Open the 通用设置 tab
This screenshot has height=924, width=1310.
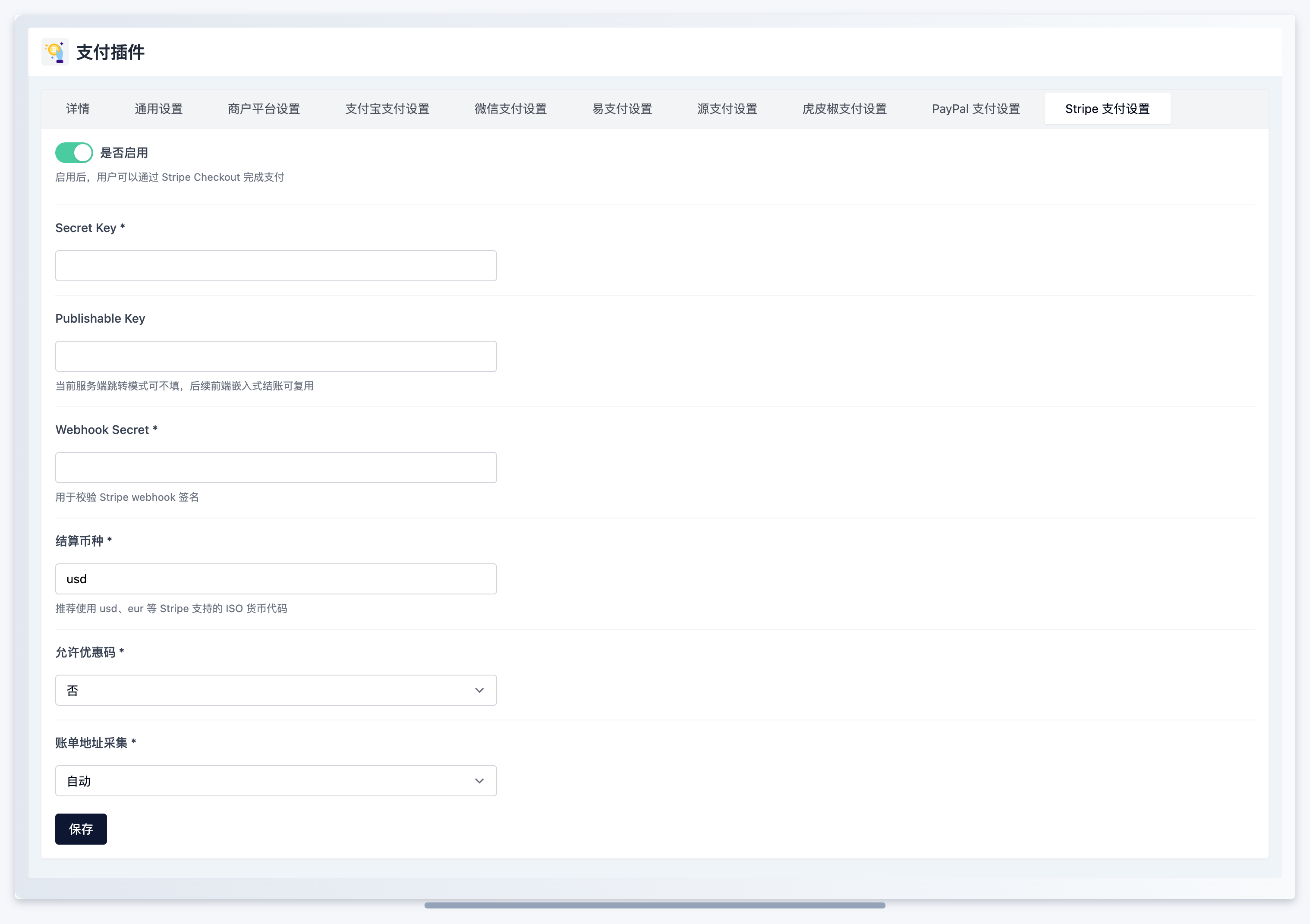point(159,109)
